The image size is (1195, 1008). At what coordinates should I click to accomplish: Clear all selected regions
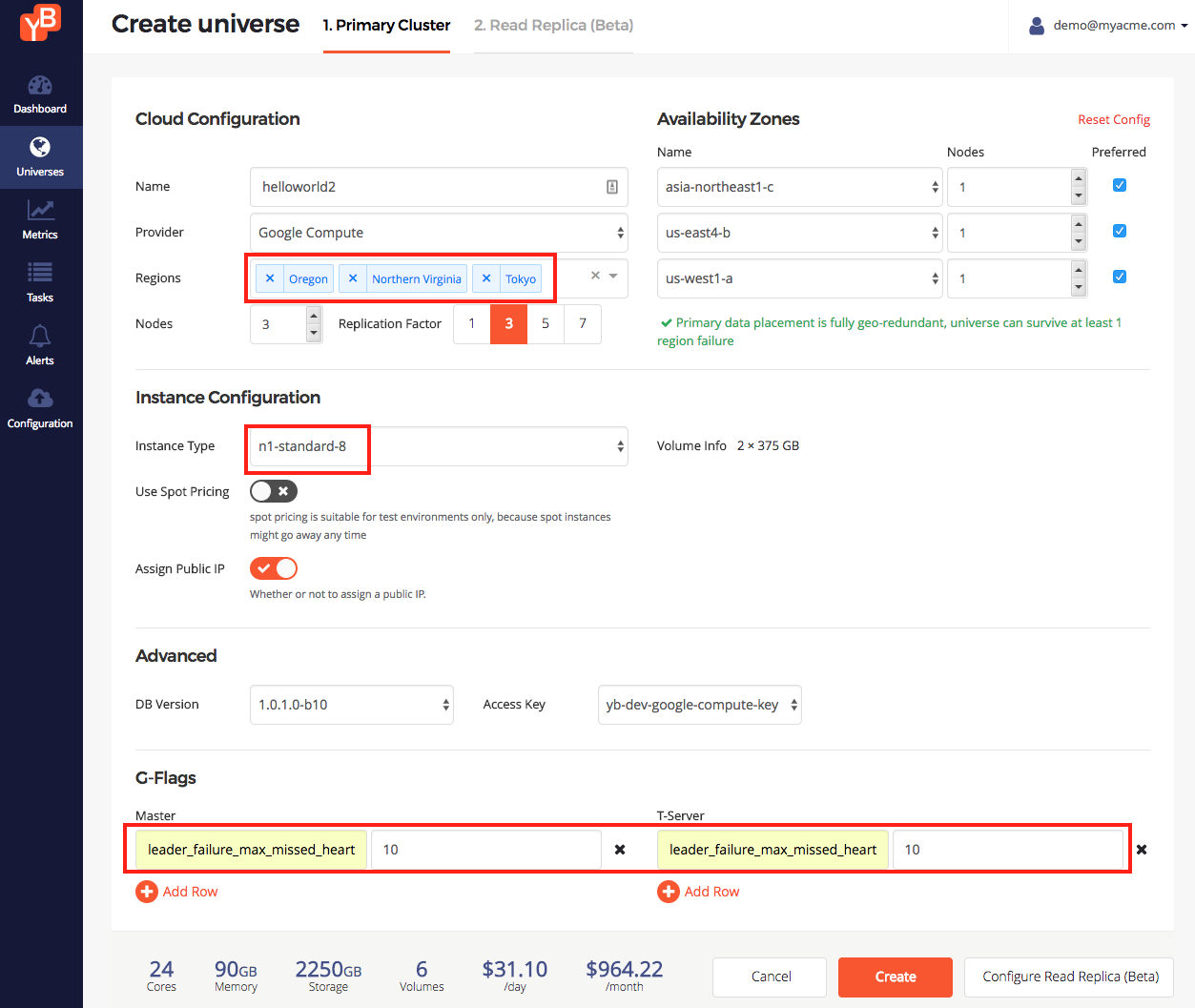(595, 276)
